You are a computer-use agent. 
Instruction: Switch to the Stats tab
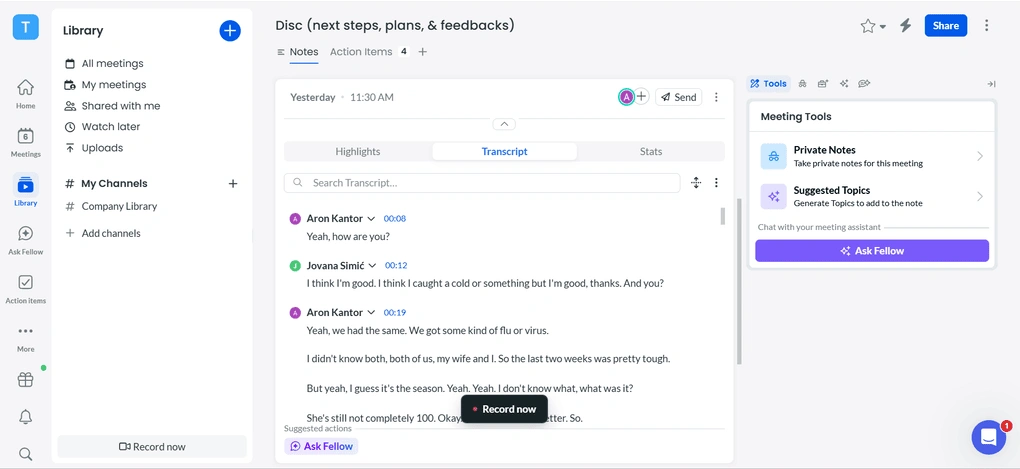click(651, 152)
